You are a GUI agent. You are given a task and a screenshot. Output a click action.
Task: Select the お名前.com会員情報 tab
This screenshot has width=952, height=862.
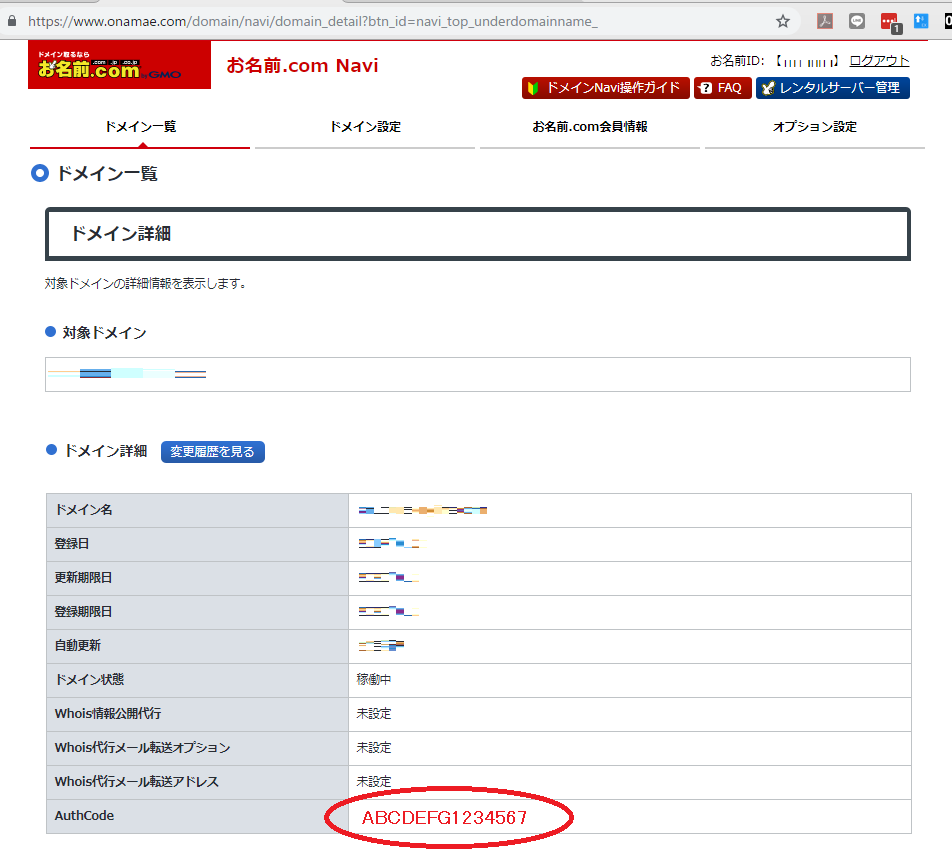[x=590, y=127]
